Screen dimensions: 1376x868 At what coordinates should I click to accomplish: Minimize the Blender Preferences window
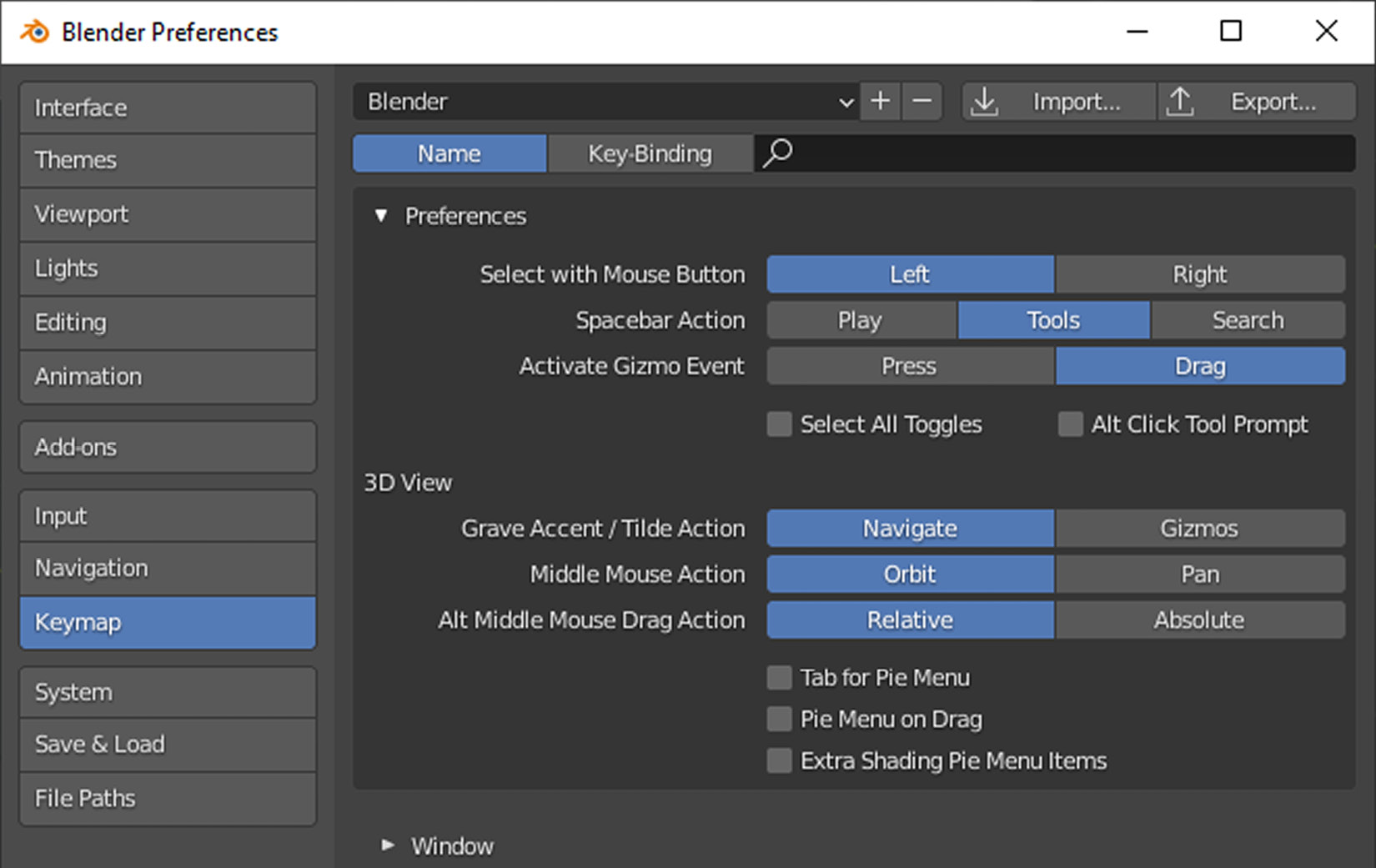click(x=1137, y=32)
